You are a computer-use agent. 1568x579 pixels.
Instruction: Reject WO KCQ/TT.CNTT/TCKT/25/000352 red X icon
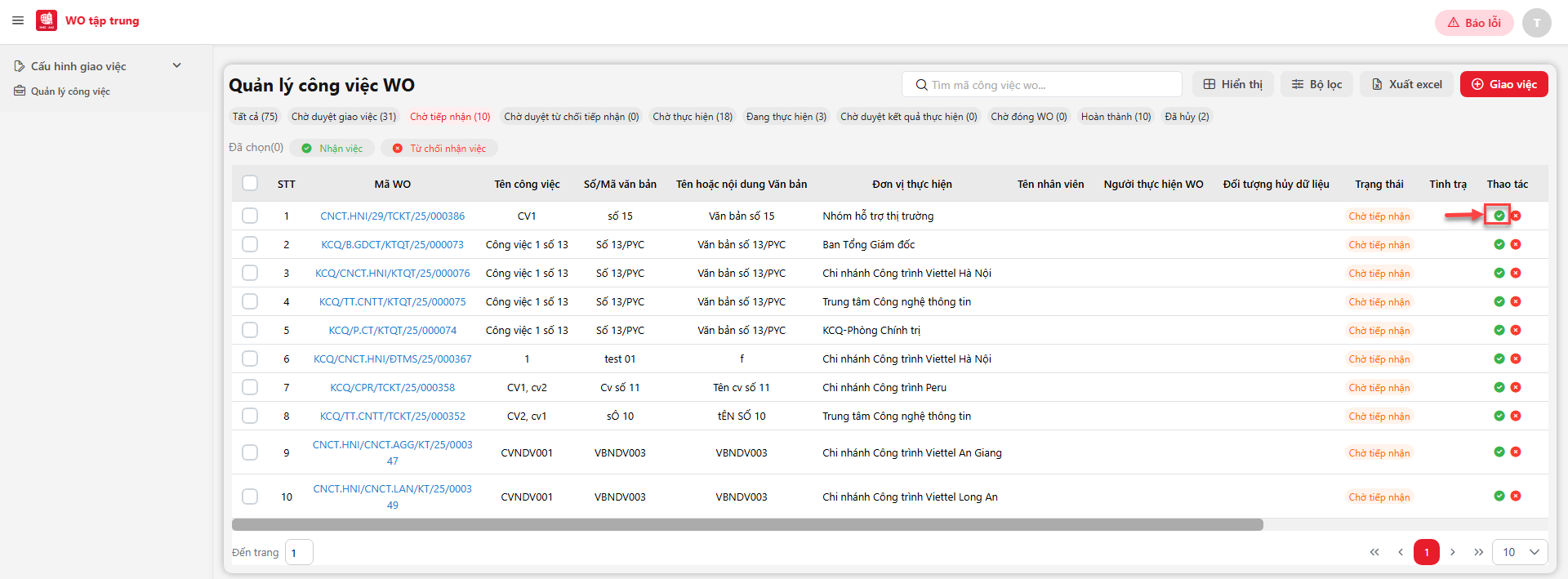tap(1516, 416)
